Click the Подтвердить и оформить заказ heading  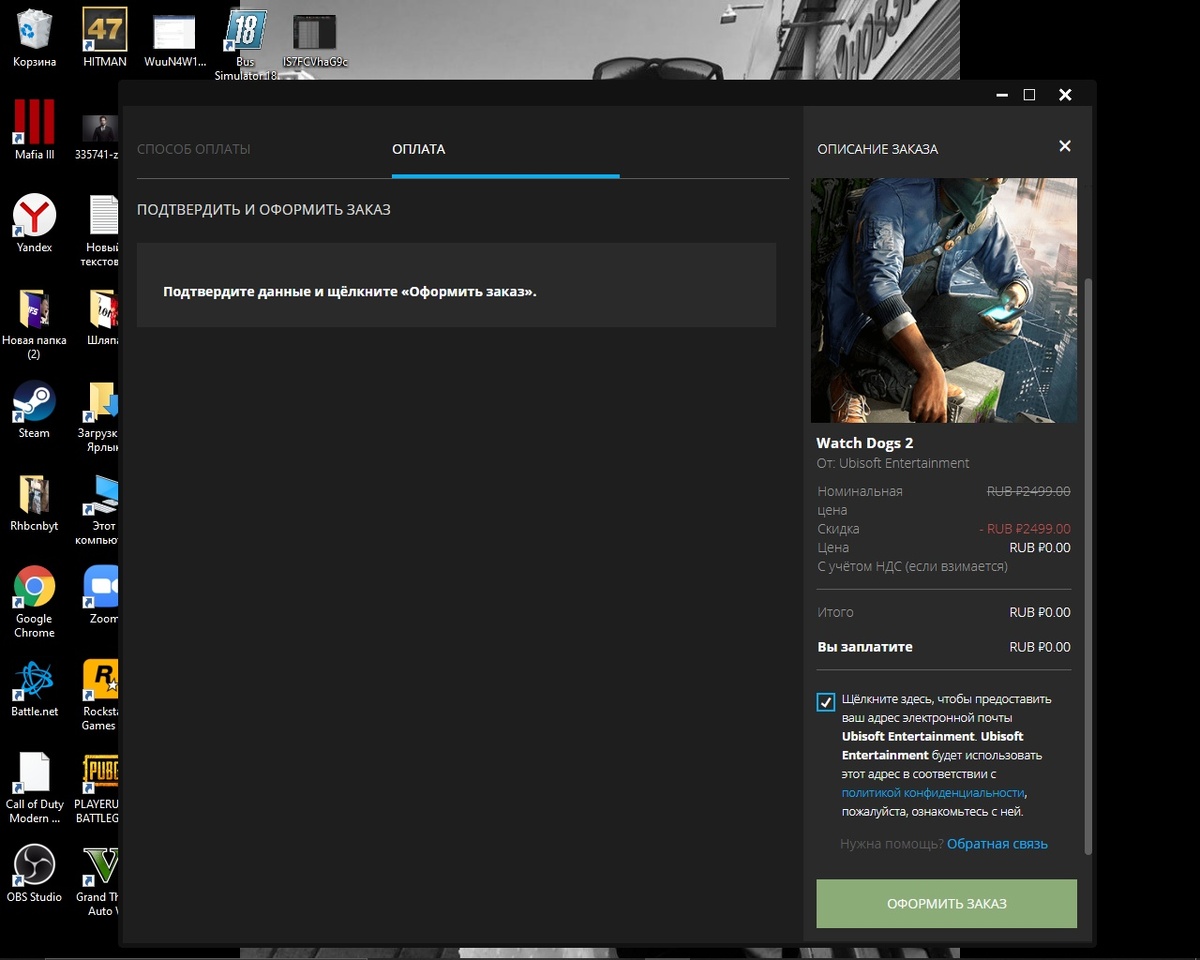(264, 210)
